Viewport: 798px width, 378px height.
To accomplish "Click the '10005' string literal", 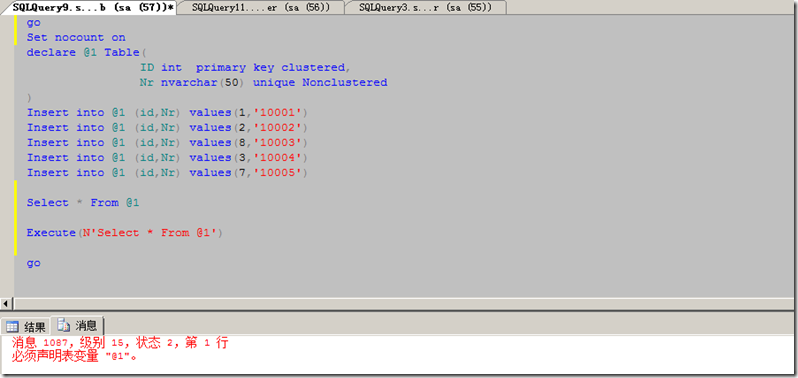I will coord(279,173).
